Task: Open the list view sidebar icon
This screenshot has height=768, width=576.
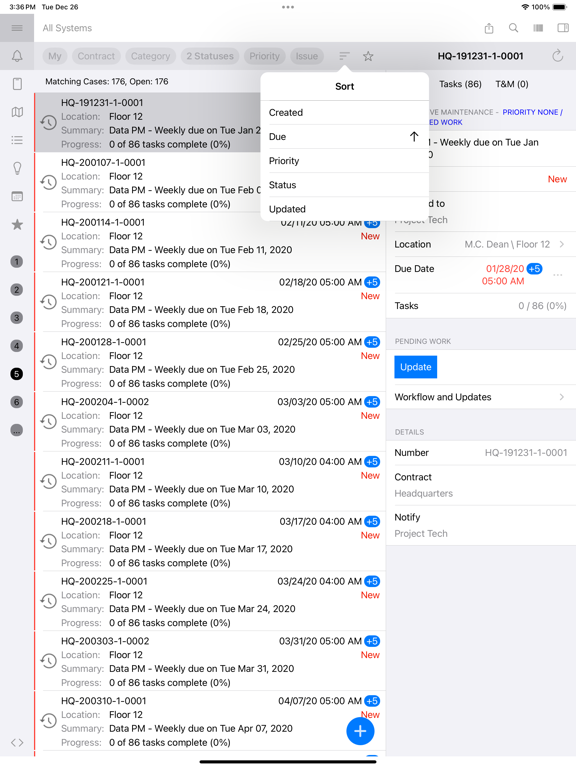Action: (x=17, y=141)
